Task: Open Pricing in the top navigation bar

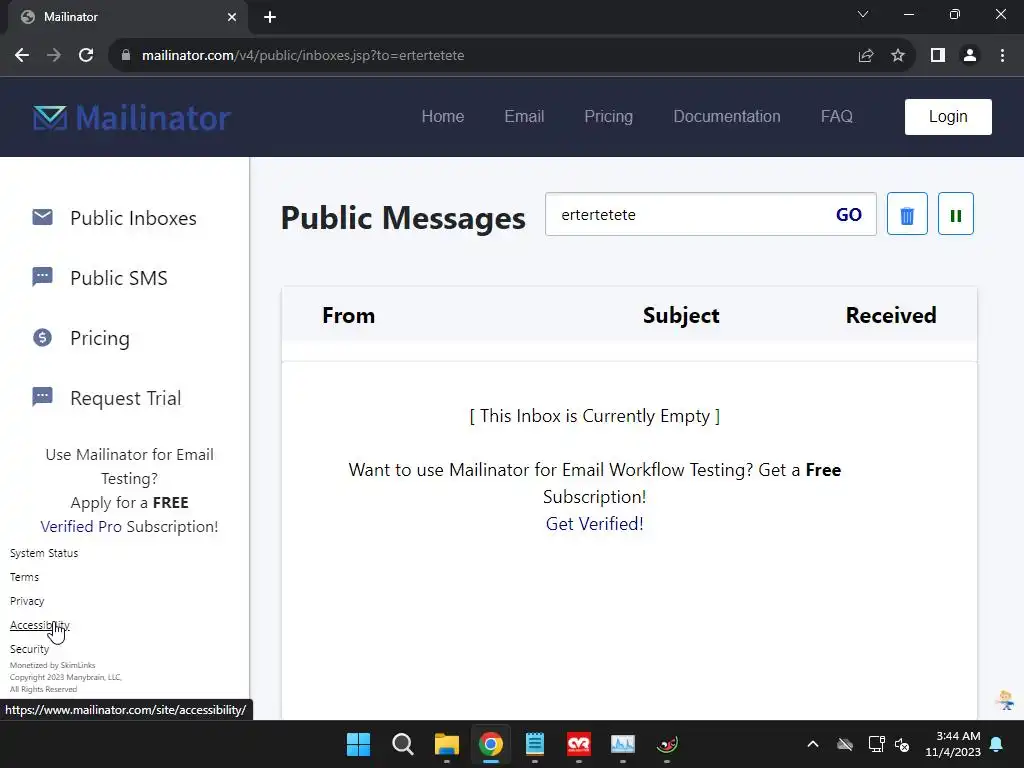Action: pyautogui.click(x=608, y=116)
